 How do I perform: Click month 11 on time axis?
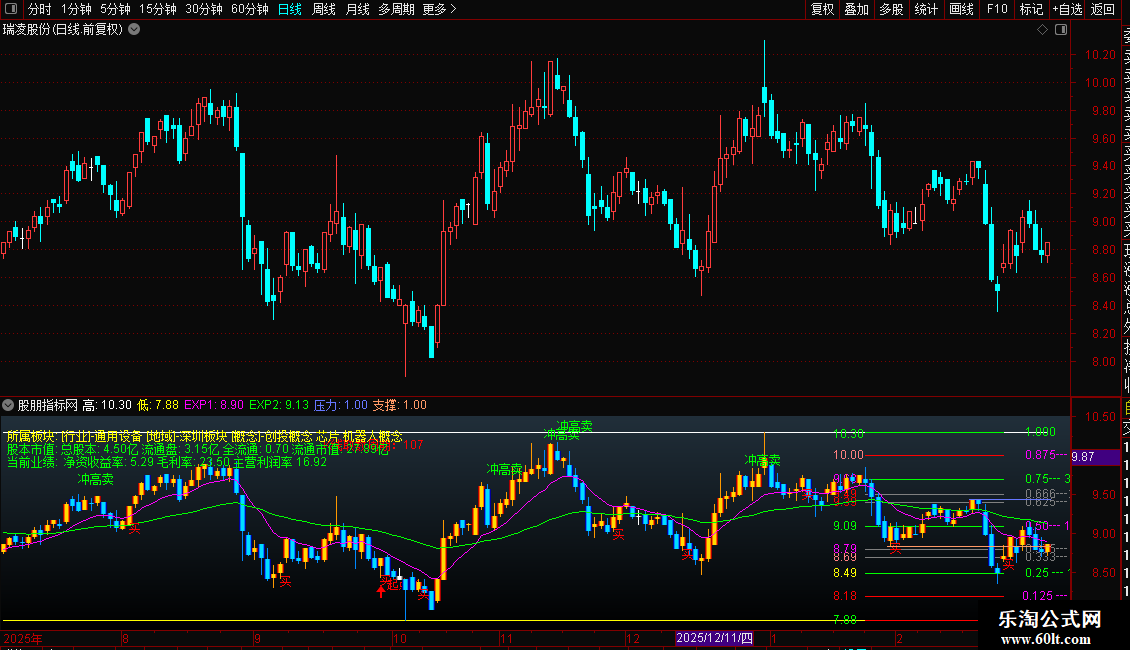507,638
